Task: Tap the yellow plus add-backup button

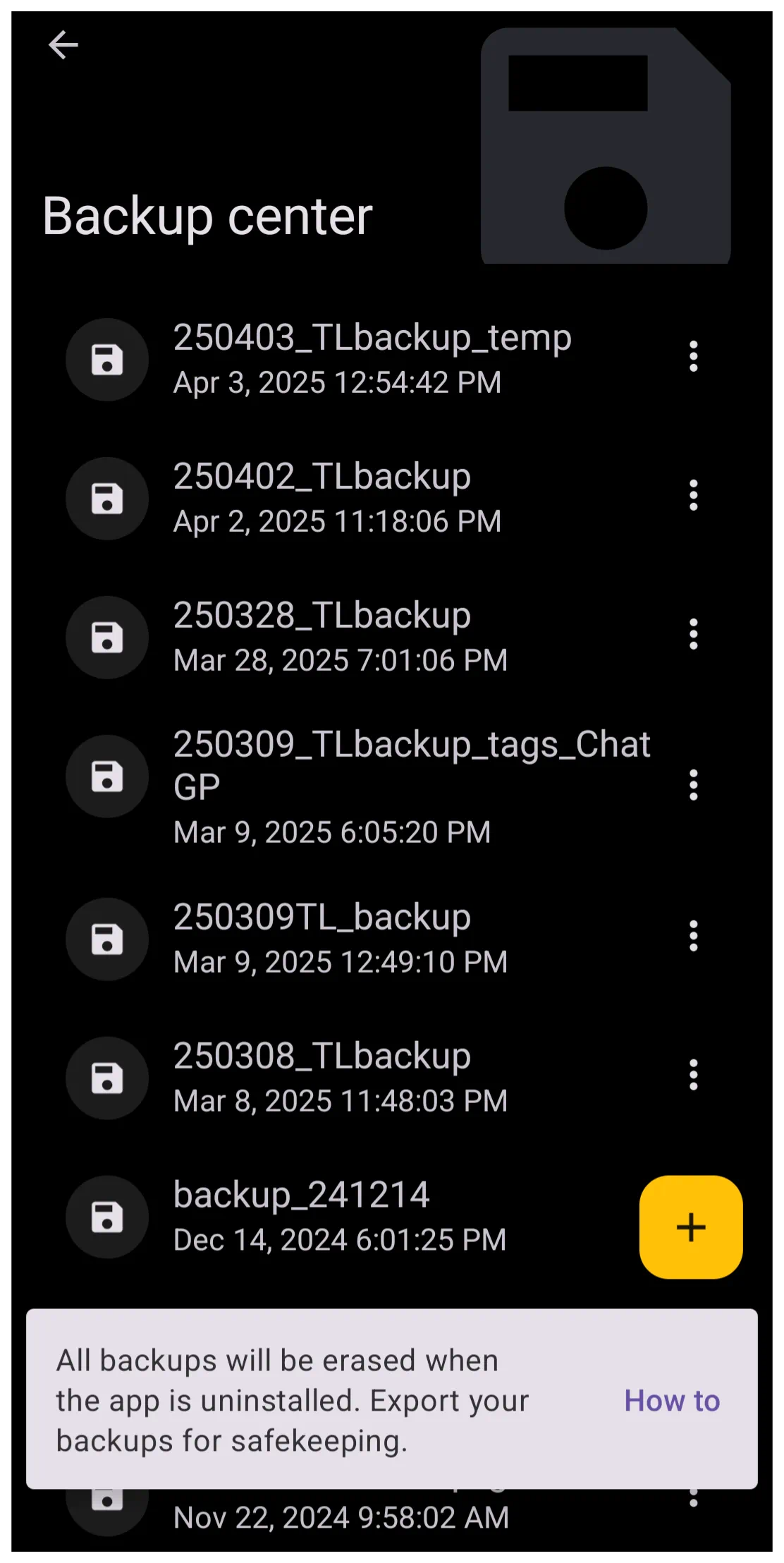Action: (x=691, y=1227)
